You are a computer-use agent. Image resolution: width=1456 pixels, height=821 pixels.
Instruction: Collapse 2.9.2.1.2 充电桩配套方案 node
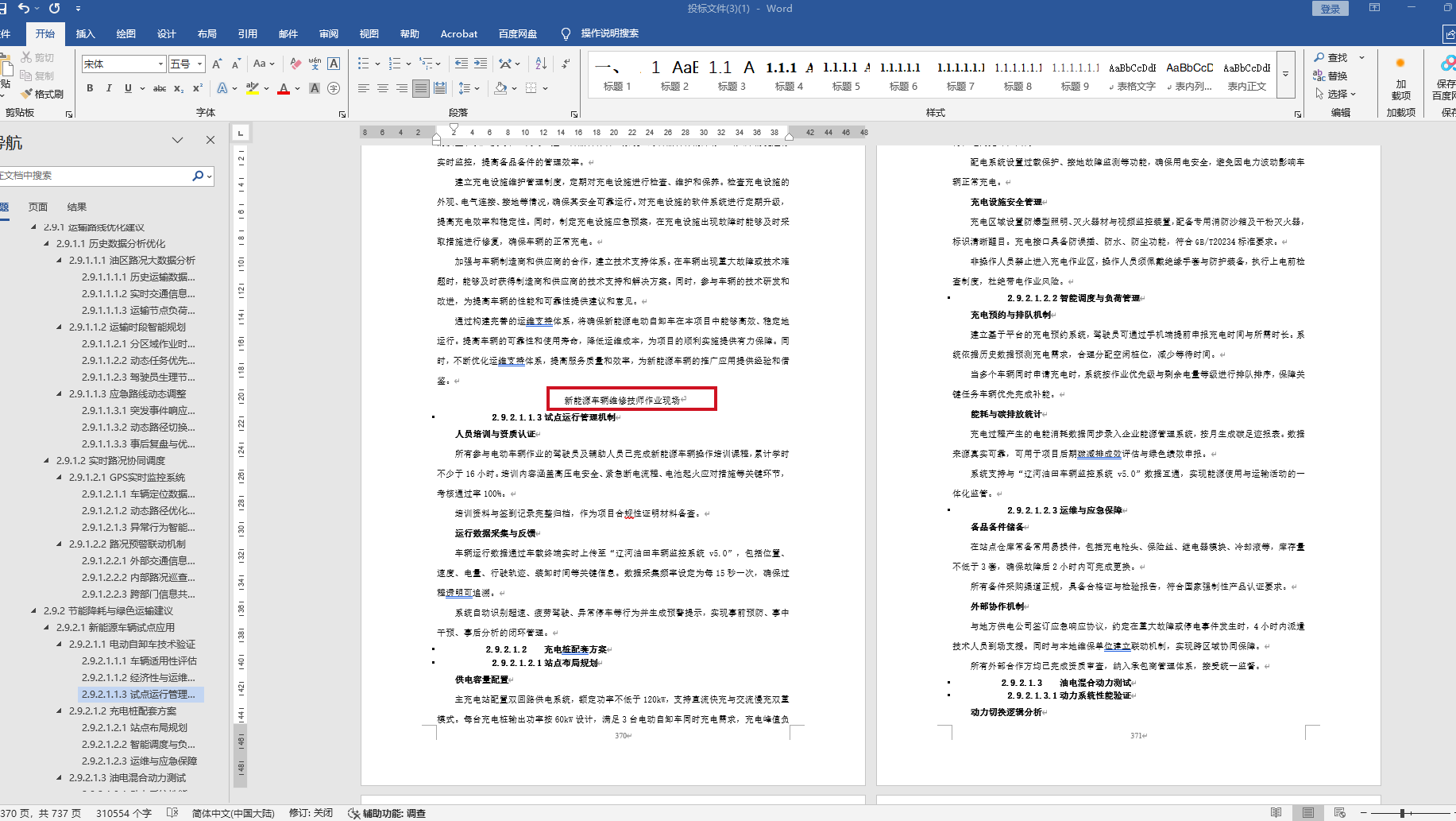coord(59,711)
